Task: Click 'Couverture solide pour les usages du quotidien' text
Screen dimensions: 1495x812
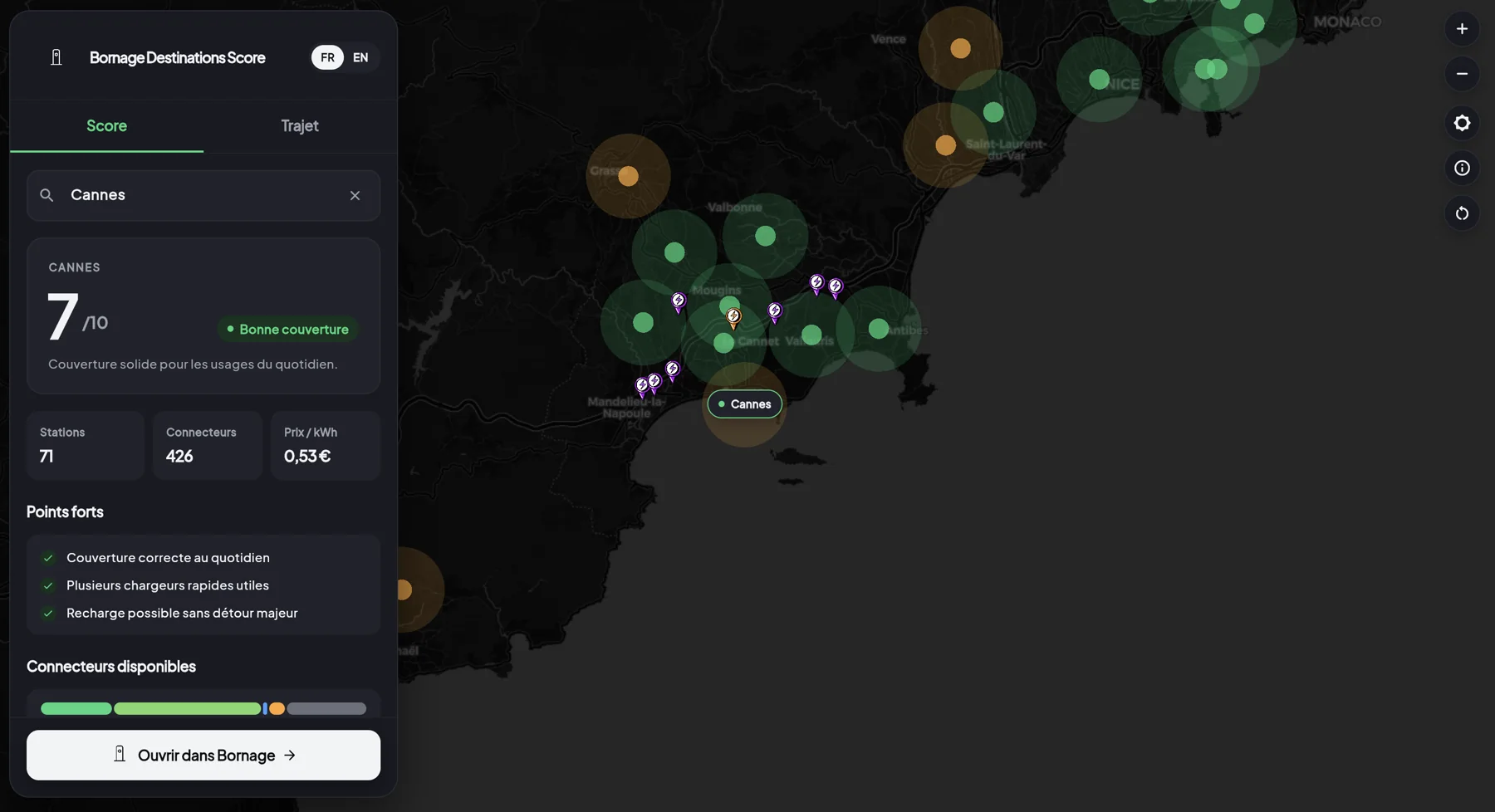Action: click(x=193, y=364)
